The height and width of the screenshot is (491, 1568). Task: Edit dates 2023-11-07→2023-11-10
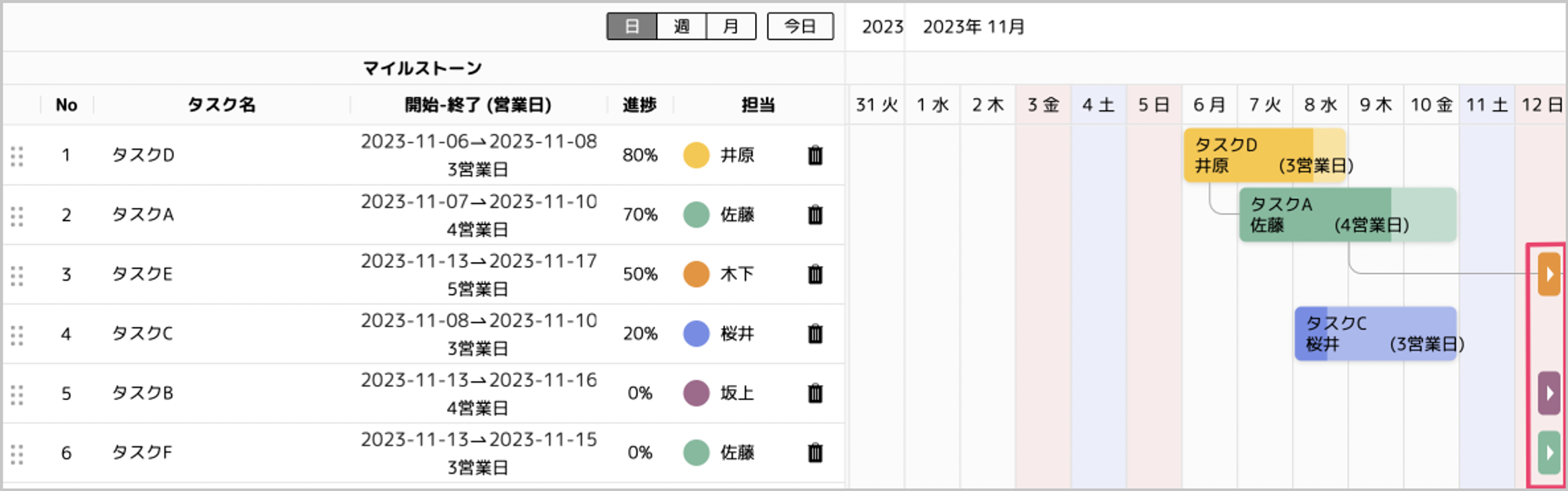478,202
